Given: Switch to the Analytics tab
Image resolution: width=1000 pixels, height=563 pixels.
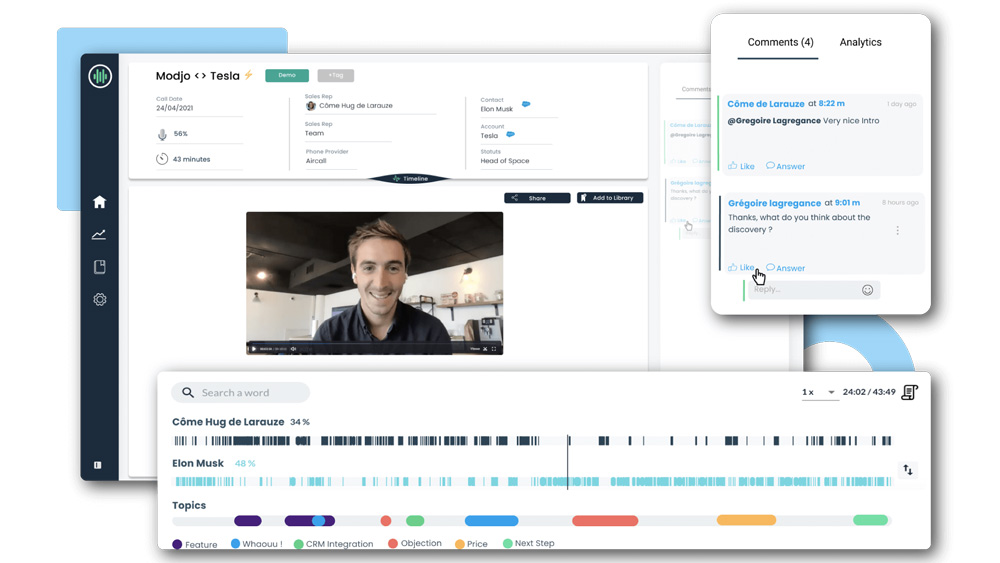Looking at the screenshot, I should (860, 42).
